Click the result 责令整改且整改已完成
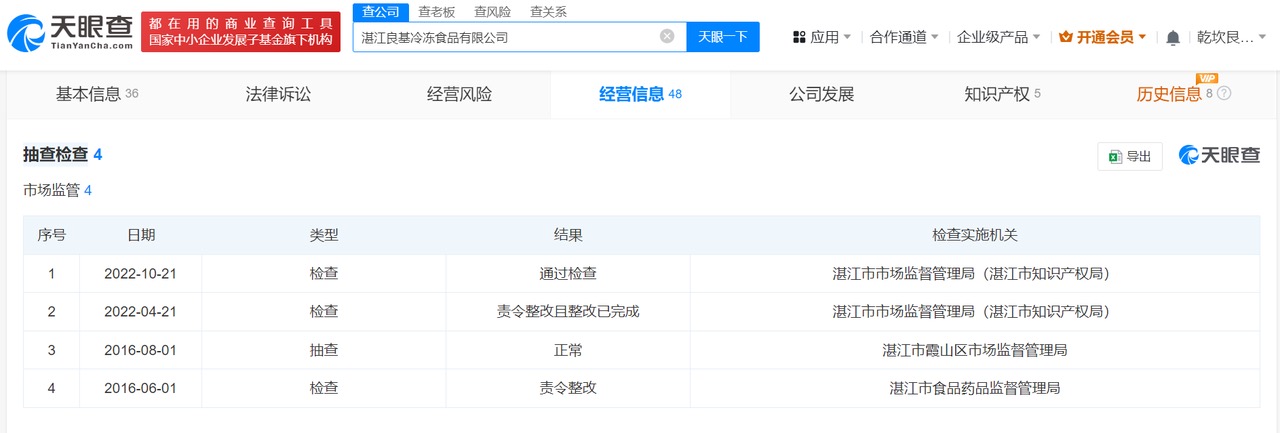Screen dimensions: 1280x433 pos(568,311)
